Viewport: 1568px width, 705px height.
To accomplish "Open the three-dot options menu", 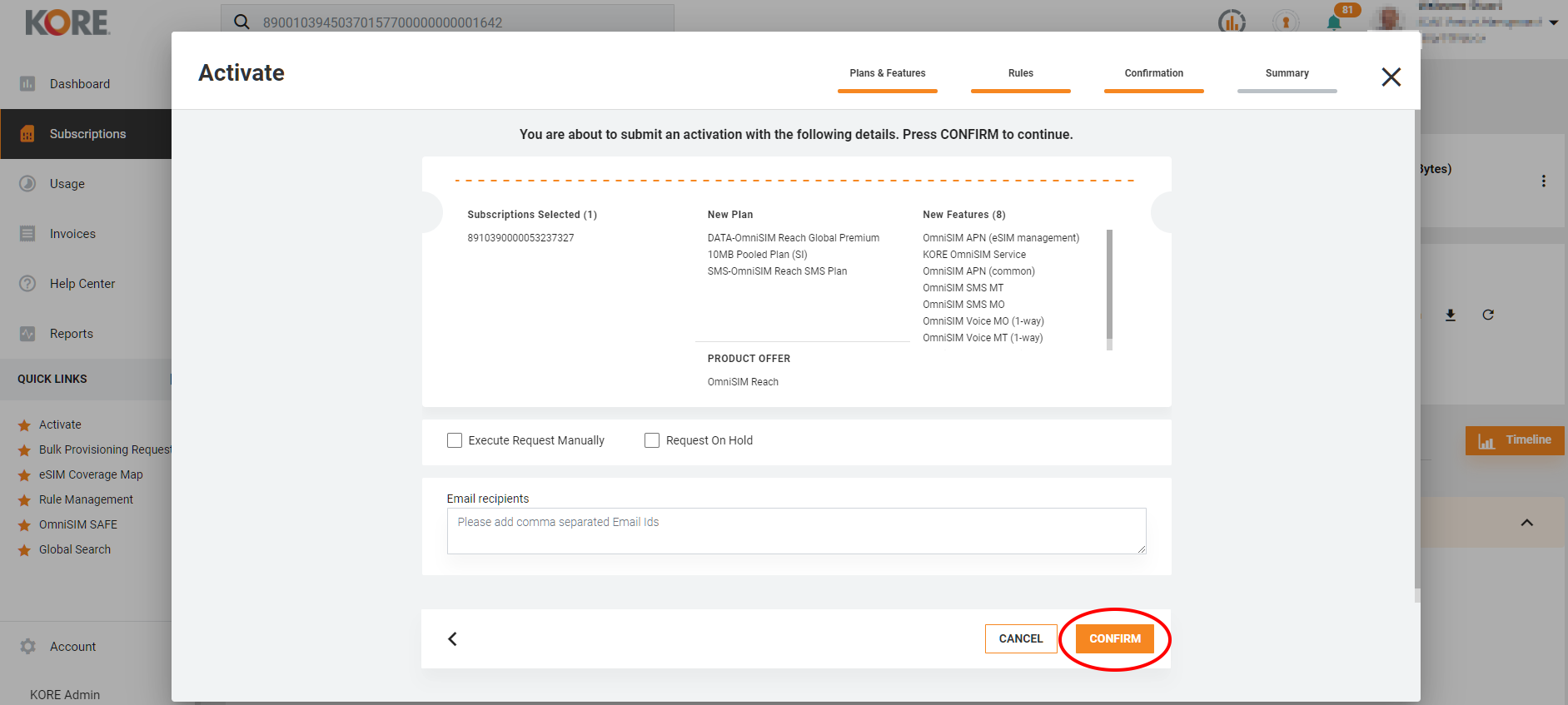I will (x=1543, y=181).
